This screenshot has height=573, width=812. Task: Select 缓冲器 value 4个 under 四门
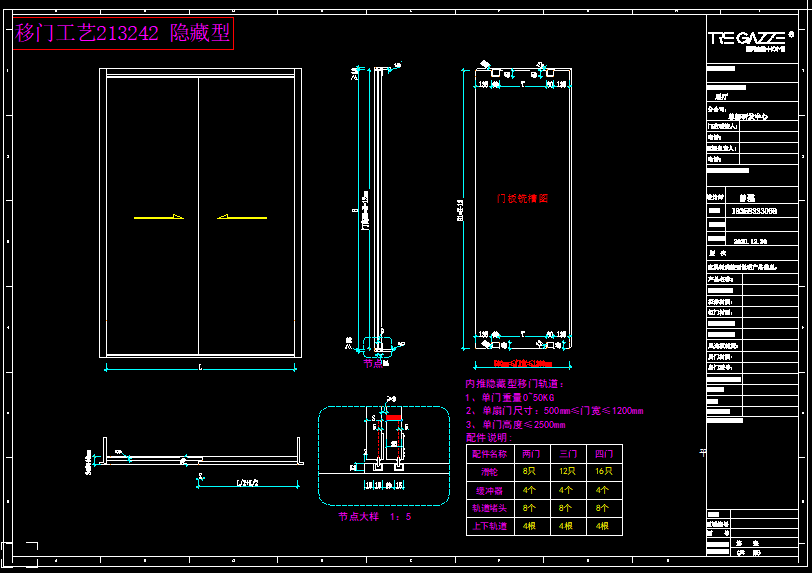pyautogui.click(x=602, y=490)
